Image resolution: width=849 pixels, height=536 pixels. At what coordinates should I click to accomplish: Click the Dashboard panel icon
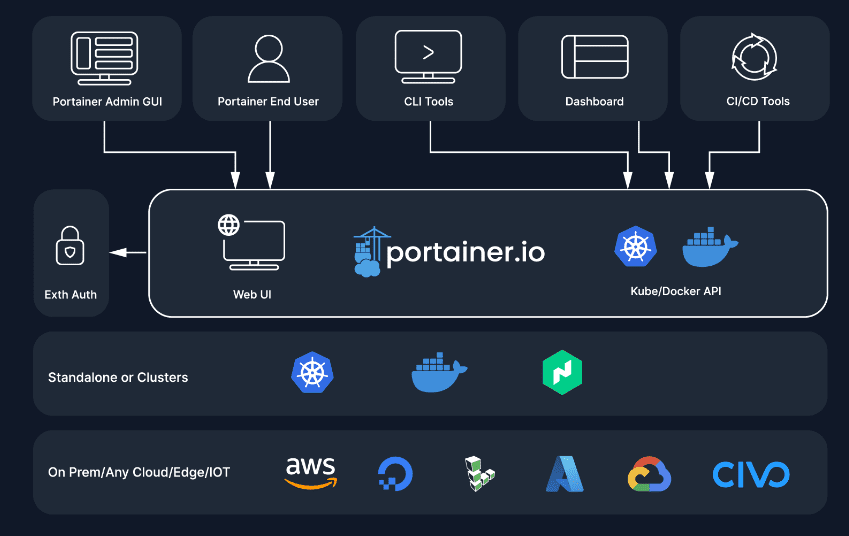(x=595, y=57)
